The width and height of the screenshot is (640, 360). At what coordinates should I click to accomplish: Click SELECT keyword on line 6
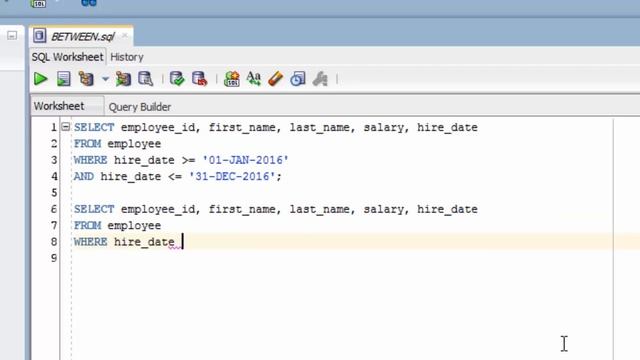coord(94,209)
